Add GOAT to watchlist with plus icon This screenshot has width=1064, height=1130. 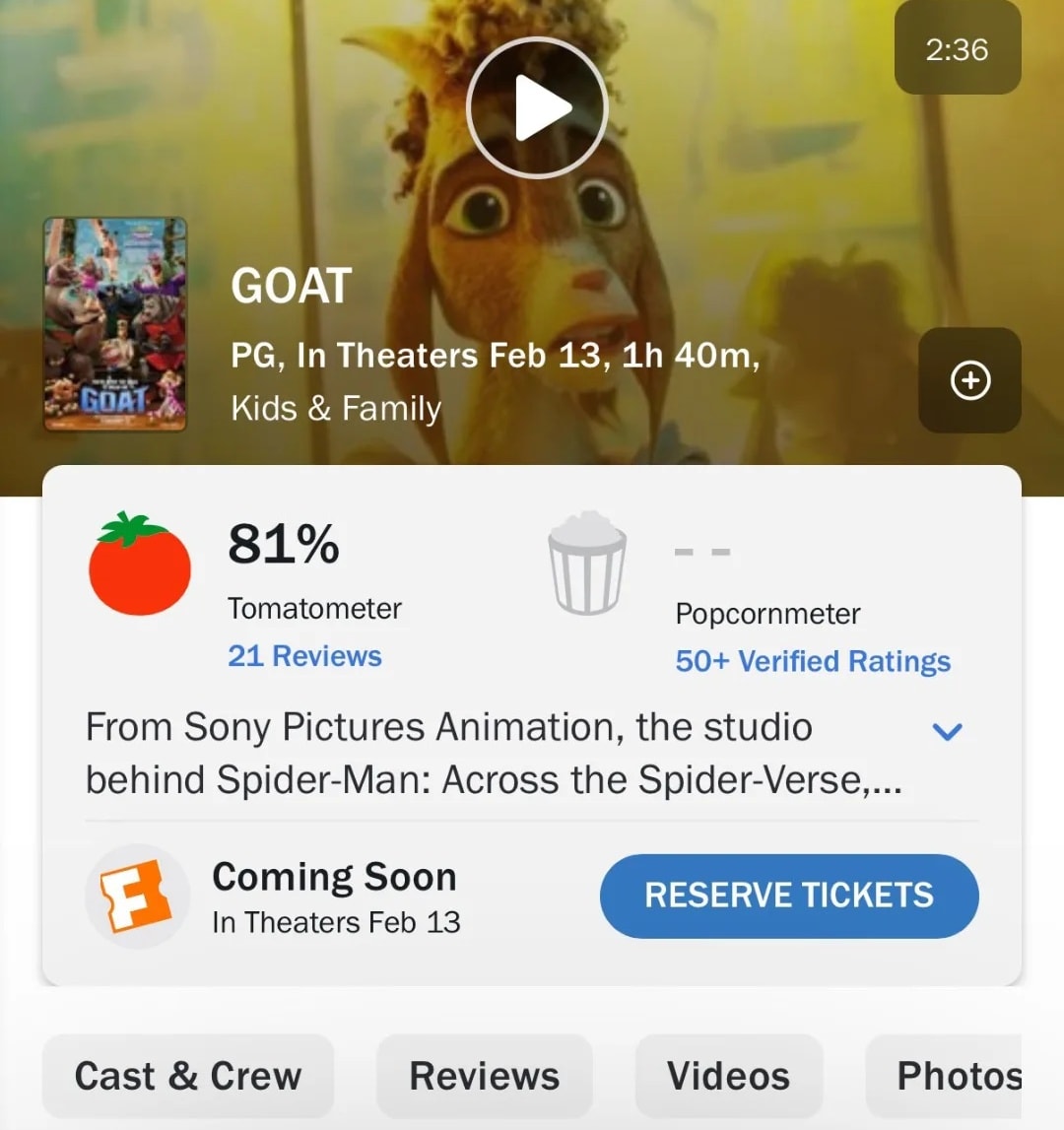(969, 380)
